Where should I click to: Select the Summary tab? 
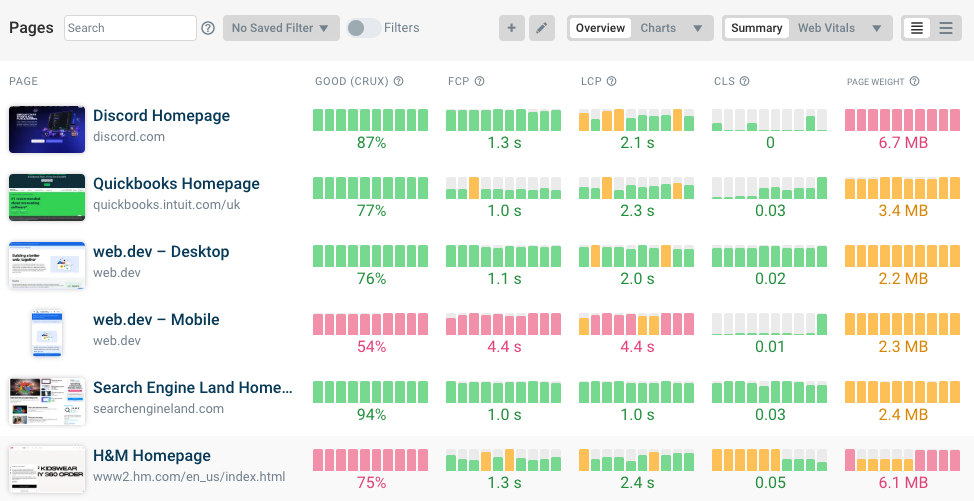pyautogui.click(x=757, y=28)
